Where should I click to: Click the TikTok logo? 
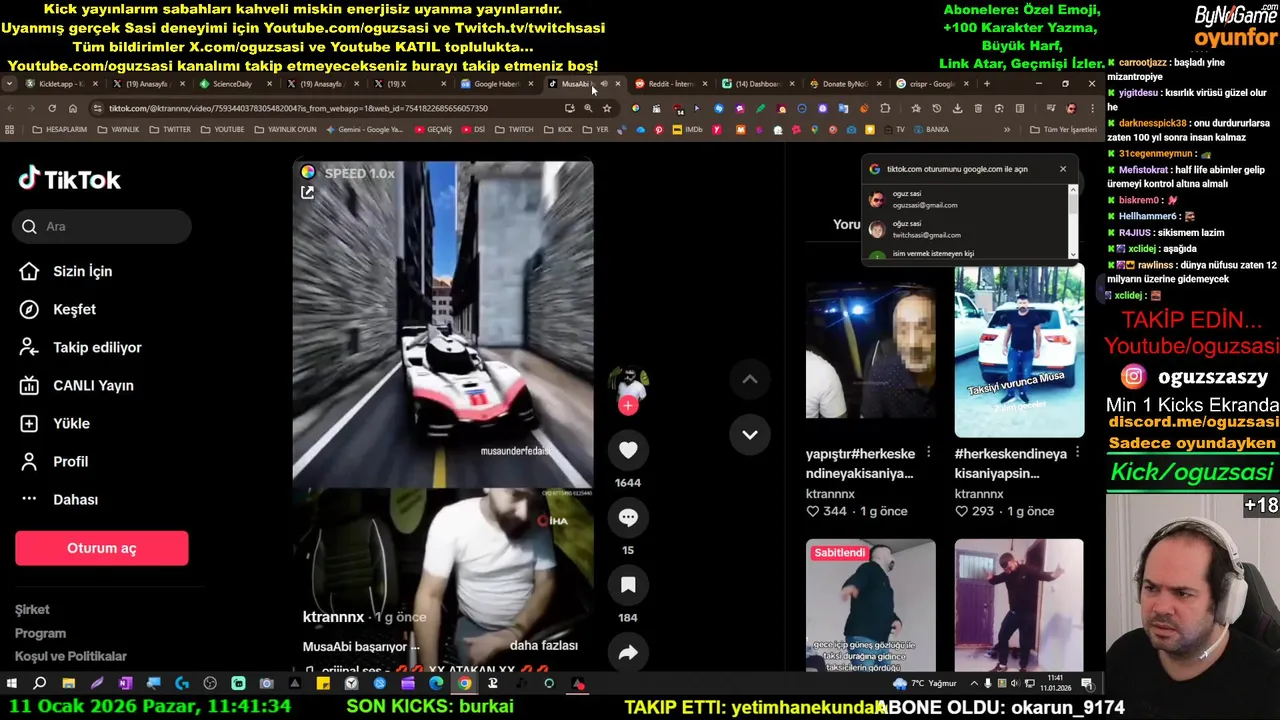pos(69,179)
